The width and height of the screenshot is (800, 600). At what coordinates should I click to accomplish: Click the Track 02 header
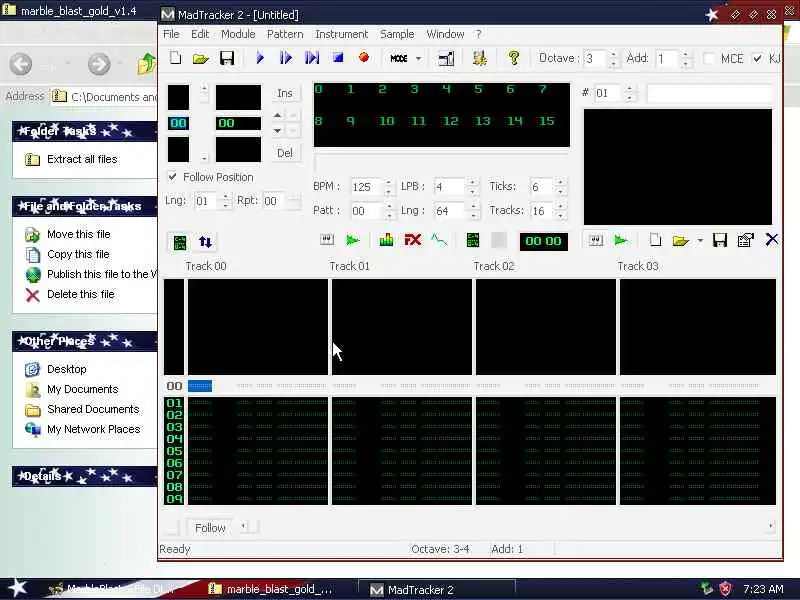pos(493,266)
